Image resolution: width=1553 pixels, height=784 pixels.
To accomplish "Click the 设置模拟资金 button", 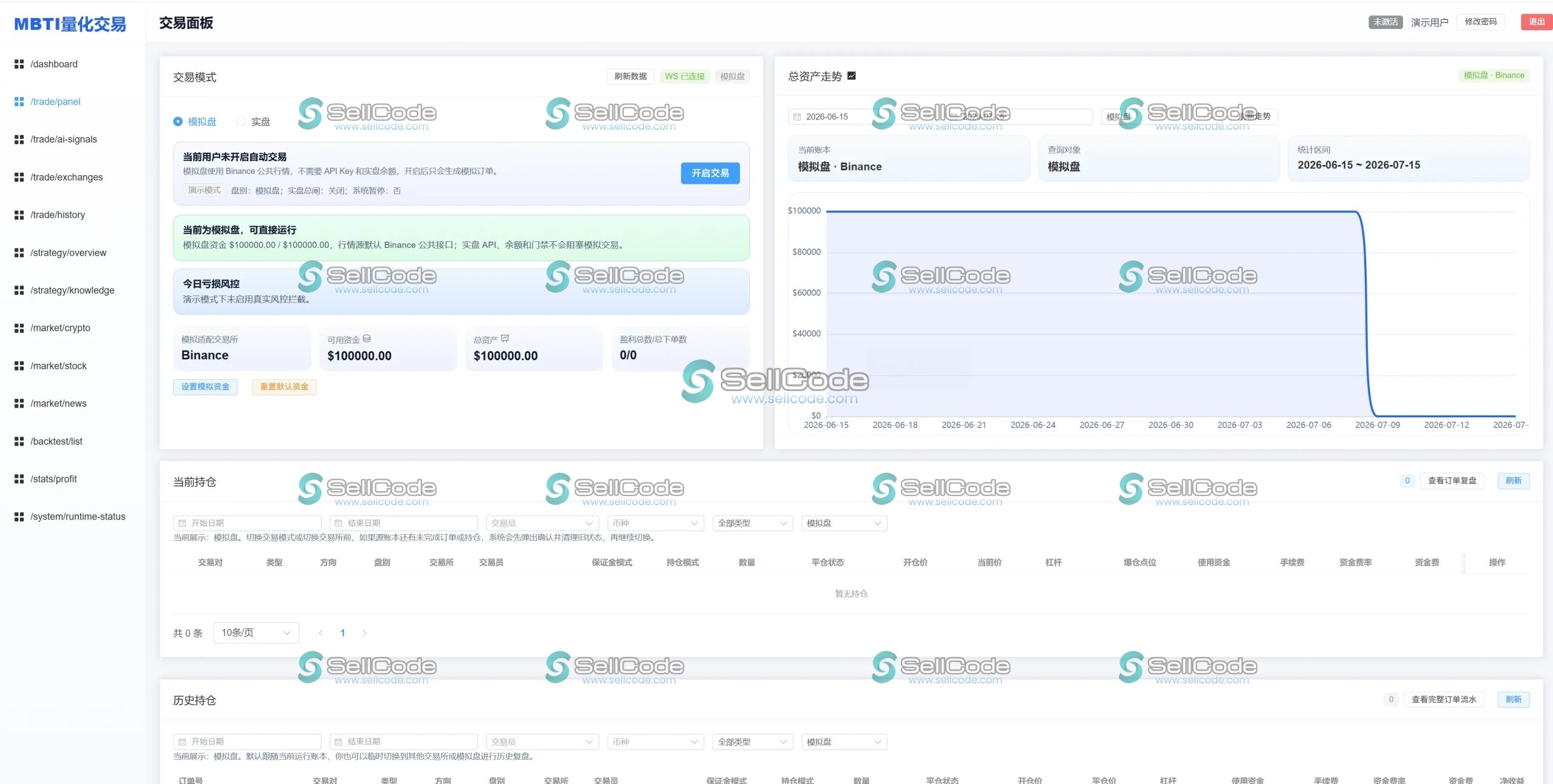I will (205, 387).
